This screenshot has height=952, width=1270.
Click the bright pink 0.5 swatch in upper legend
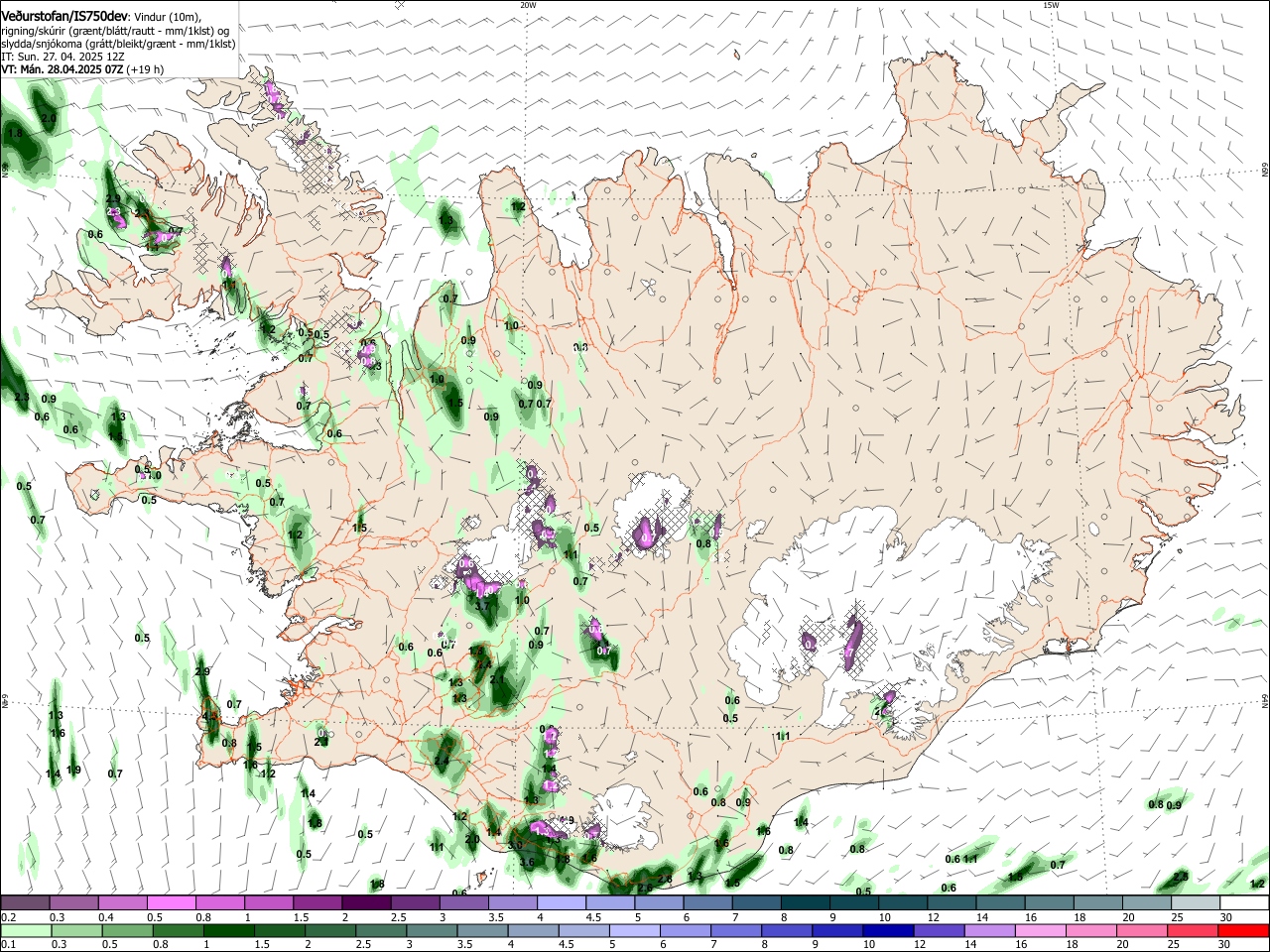(171, 902)
